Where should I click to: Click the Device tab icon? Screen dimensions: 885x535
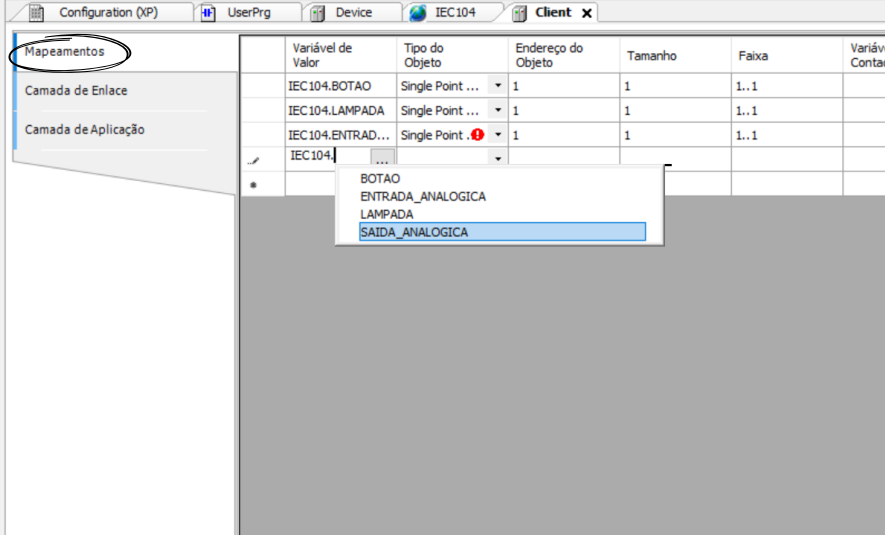click(318, 13)
